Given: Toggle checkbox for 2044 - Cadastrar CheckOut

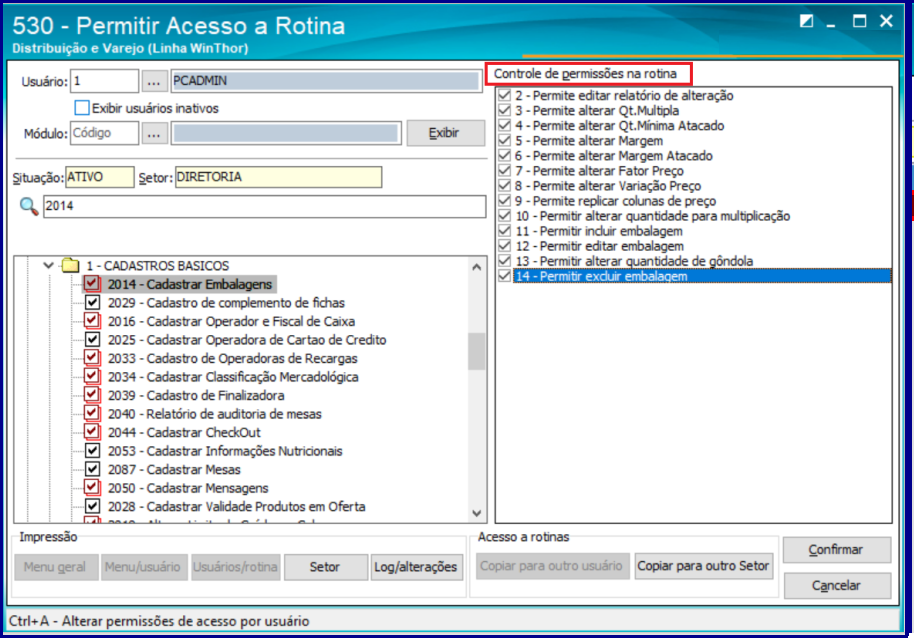Looking at the screenshot, I should [x=92, y=432].
